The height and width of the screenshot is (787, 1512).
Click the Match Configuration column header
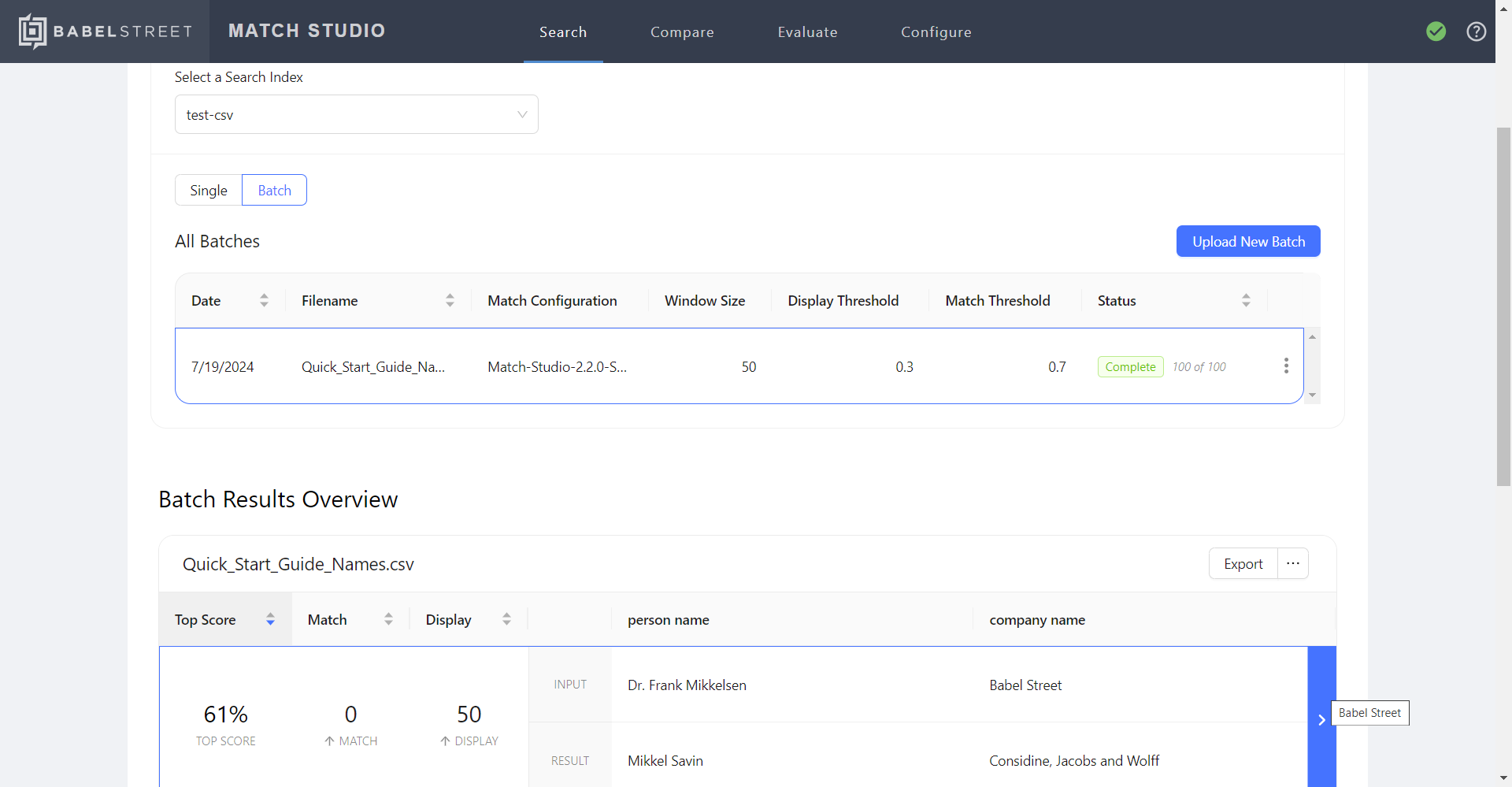(552, 300)
